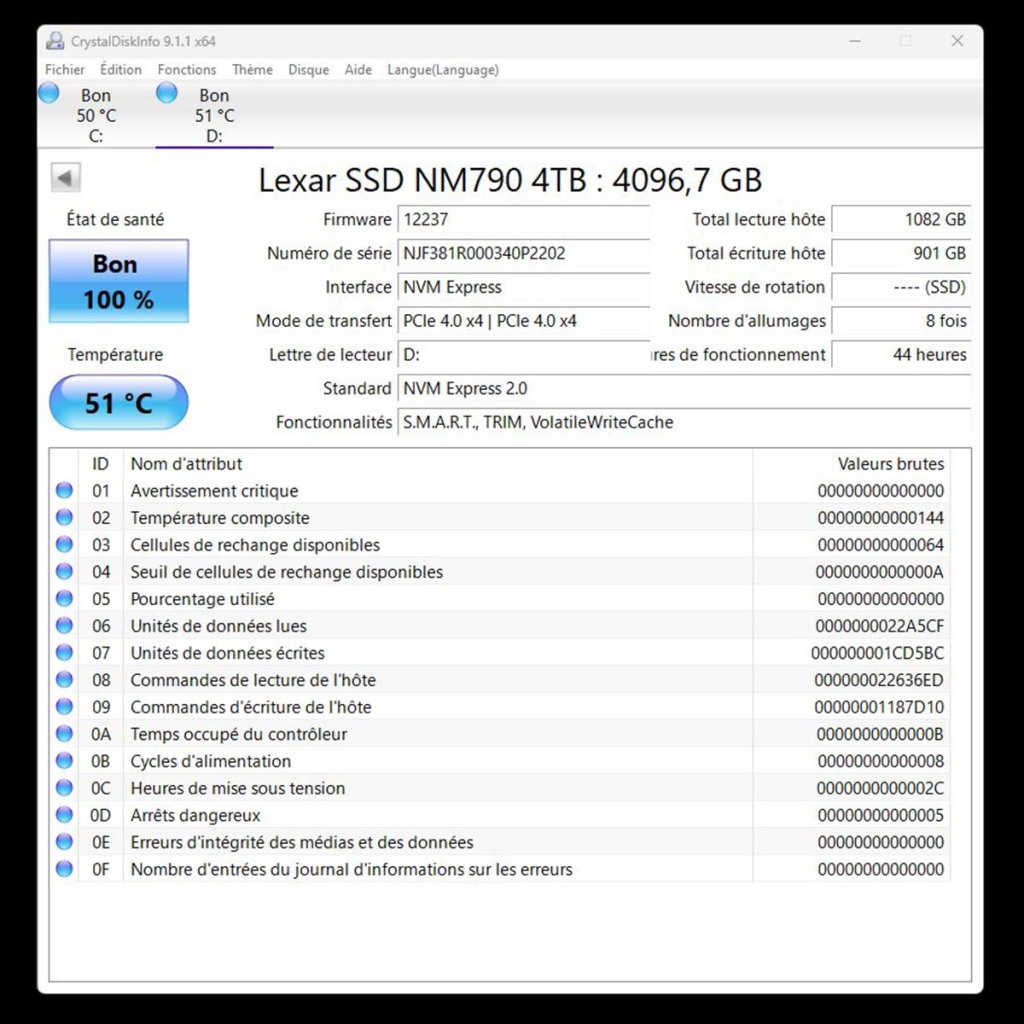Click the Interface field NVM Express
The width and height of the screenshot is (1024, 1024).
[524, 287]
